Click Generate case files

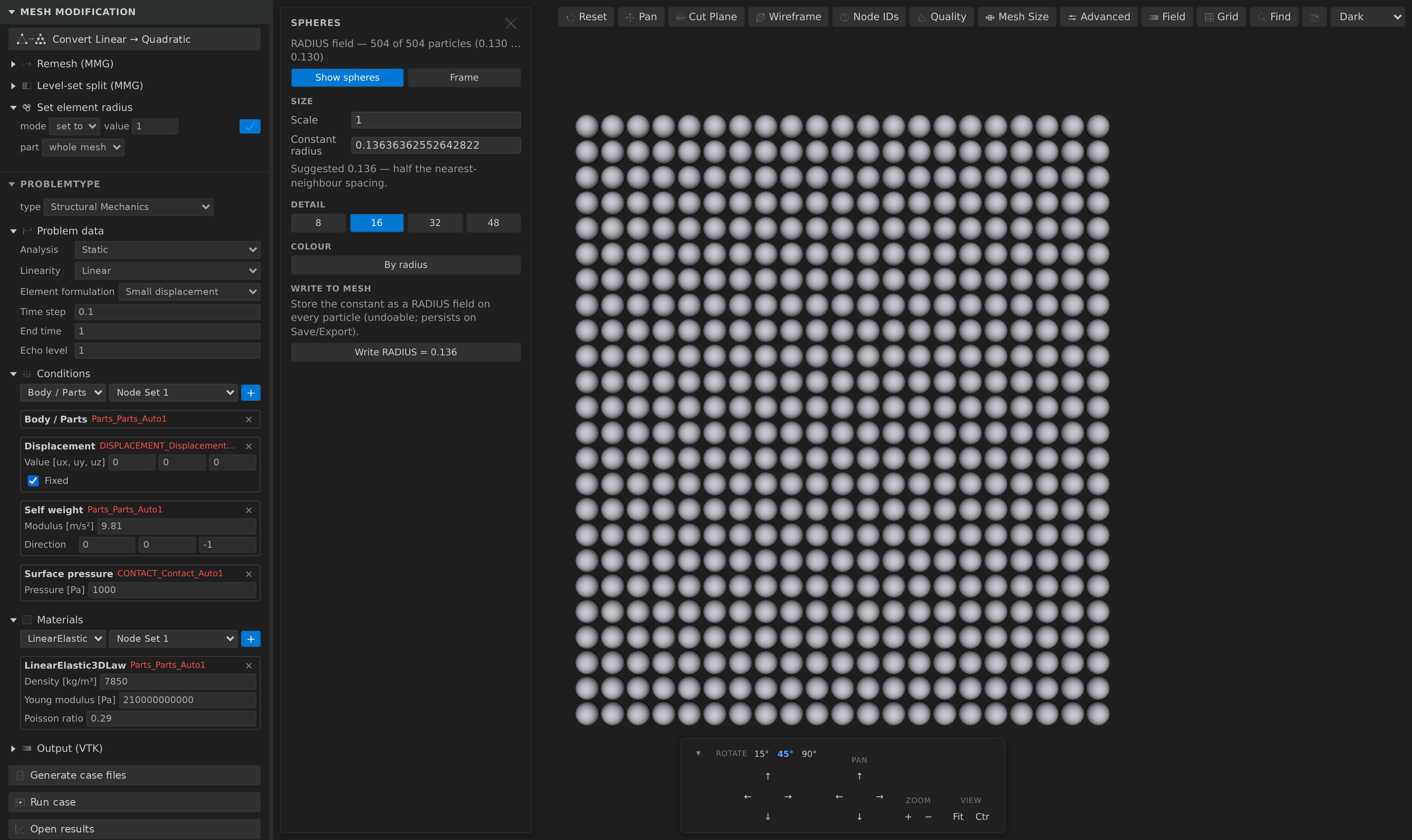[134, 775]
